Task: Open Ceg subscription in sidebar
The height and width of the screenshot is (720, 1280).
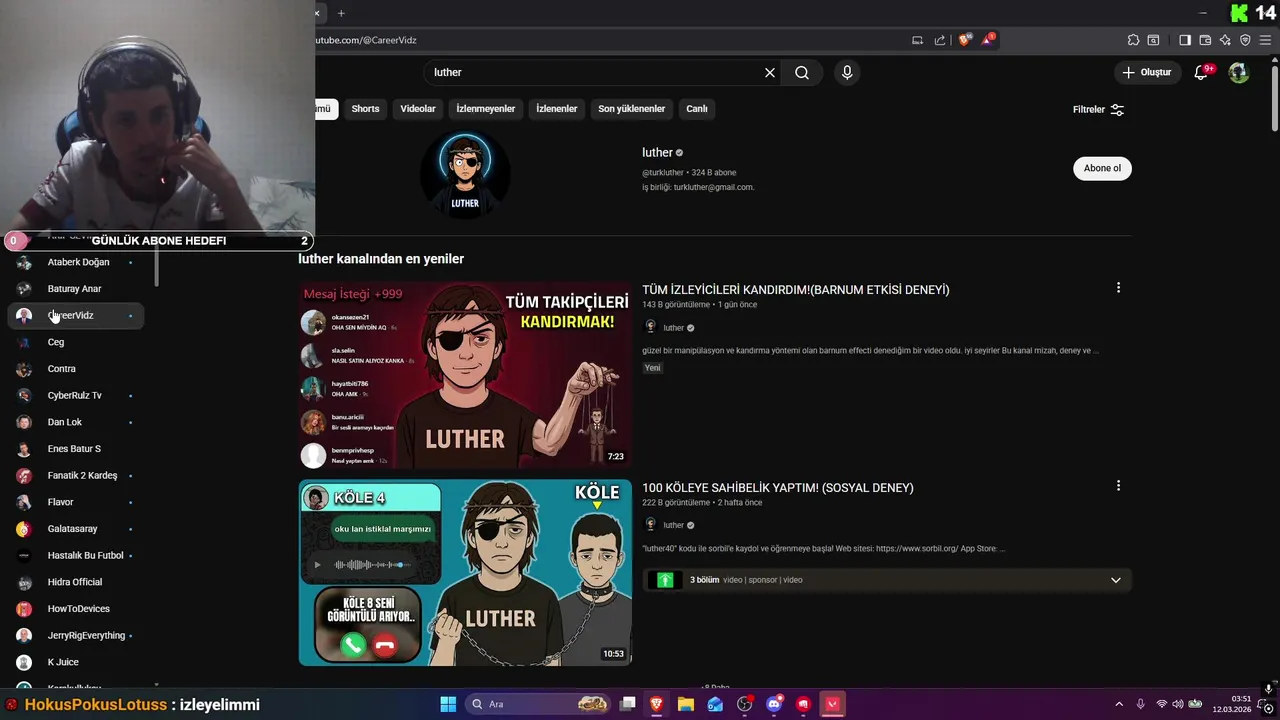Action: [x=76, y=342]
